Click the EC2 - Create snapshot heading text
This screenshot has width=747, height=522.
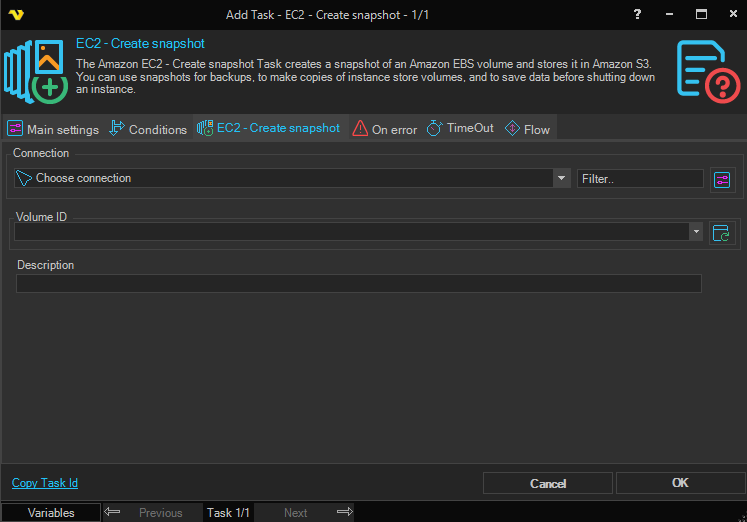pyautogui.click(x=140, y=44)
